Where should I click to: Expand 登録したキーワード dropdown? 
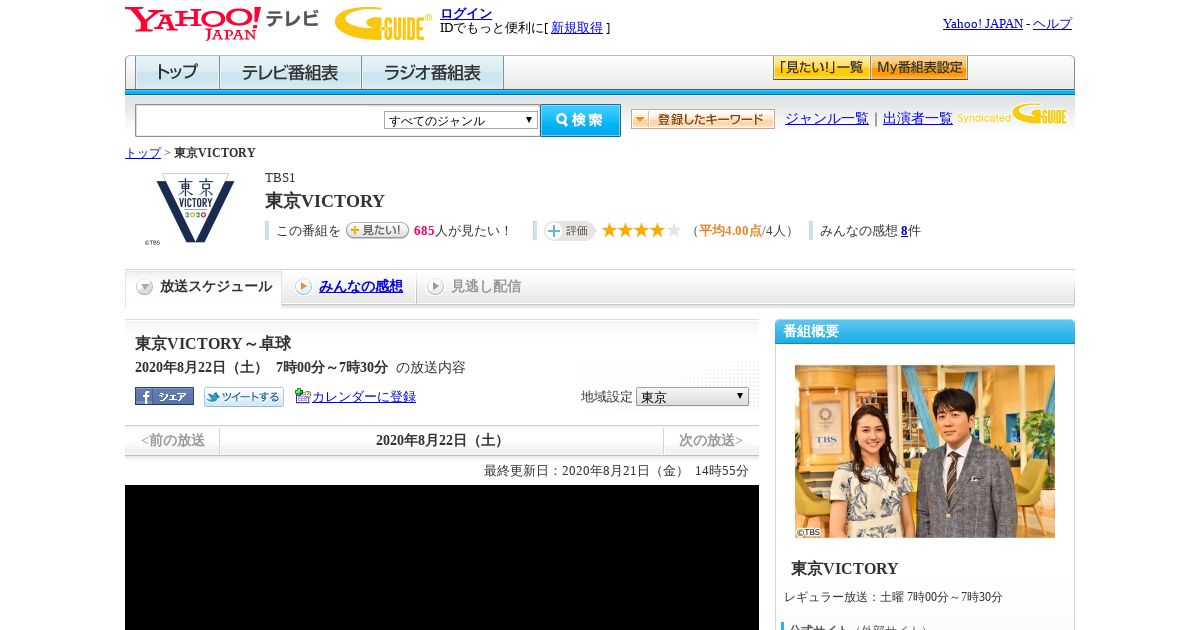pyautogui.click(x=703, y=119)
